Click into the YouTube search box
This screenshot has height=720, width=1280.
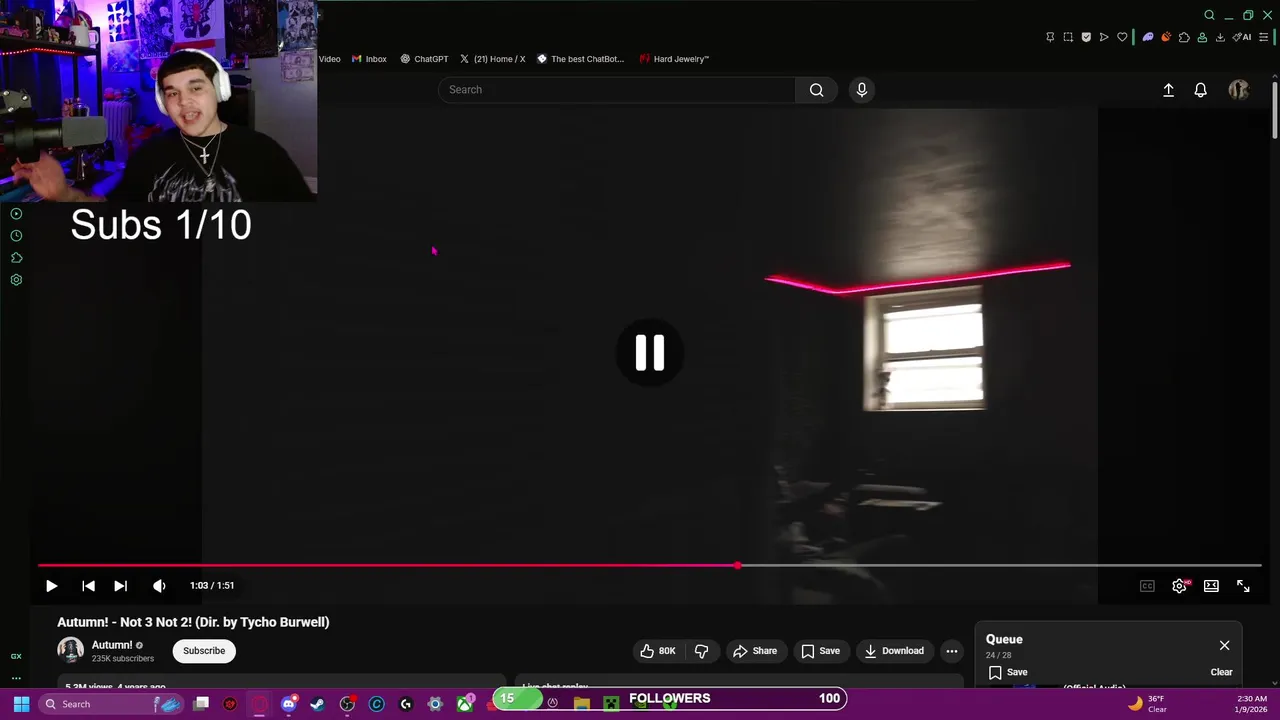point(617,90)
